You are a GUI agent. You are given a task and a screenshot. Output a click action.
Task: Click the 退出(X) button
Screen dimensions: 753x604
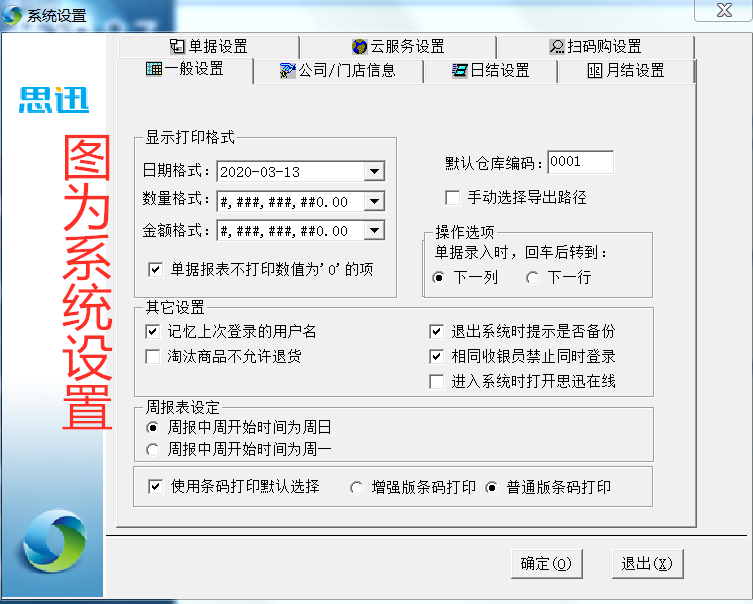tap(645, 564)
